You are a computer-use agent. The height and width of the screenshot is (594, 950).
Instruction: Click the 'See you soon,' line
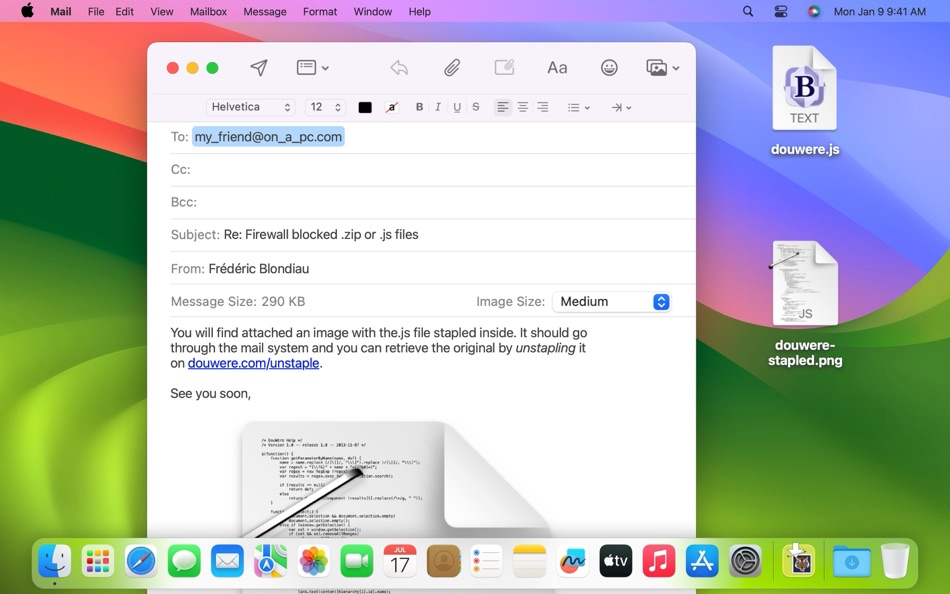(210, 393)
